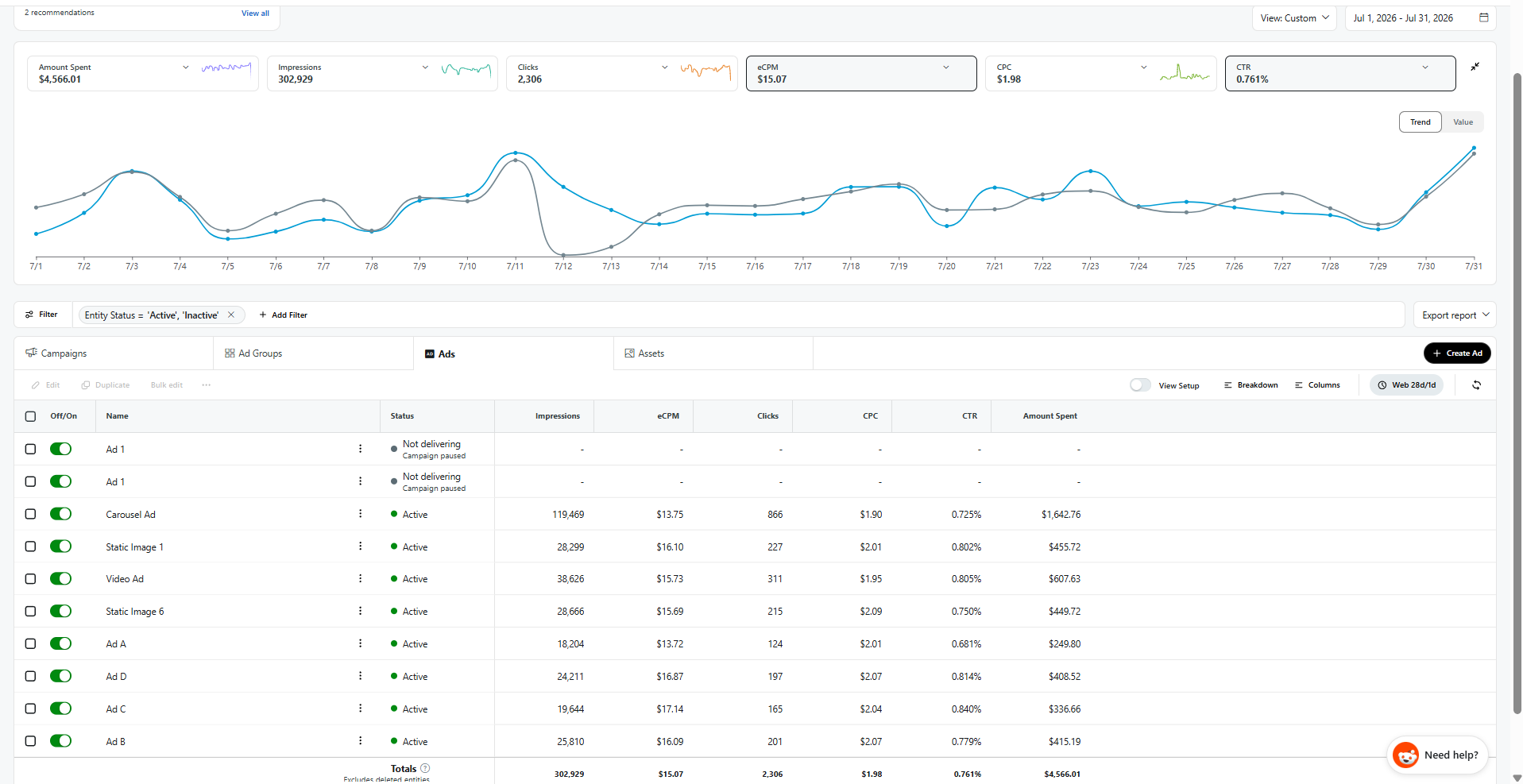Expand the Impressions metric dropdown
Screen dimensions: 1523x784
(425, 68)
